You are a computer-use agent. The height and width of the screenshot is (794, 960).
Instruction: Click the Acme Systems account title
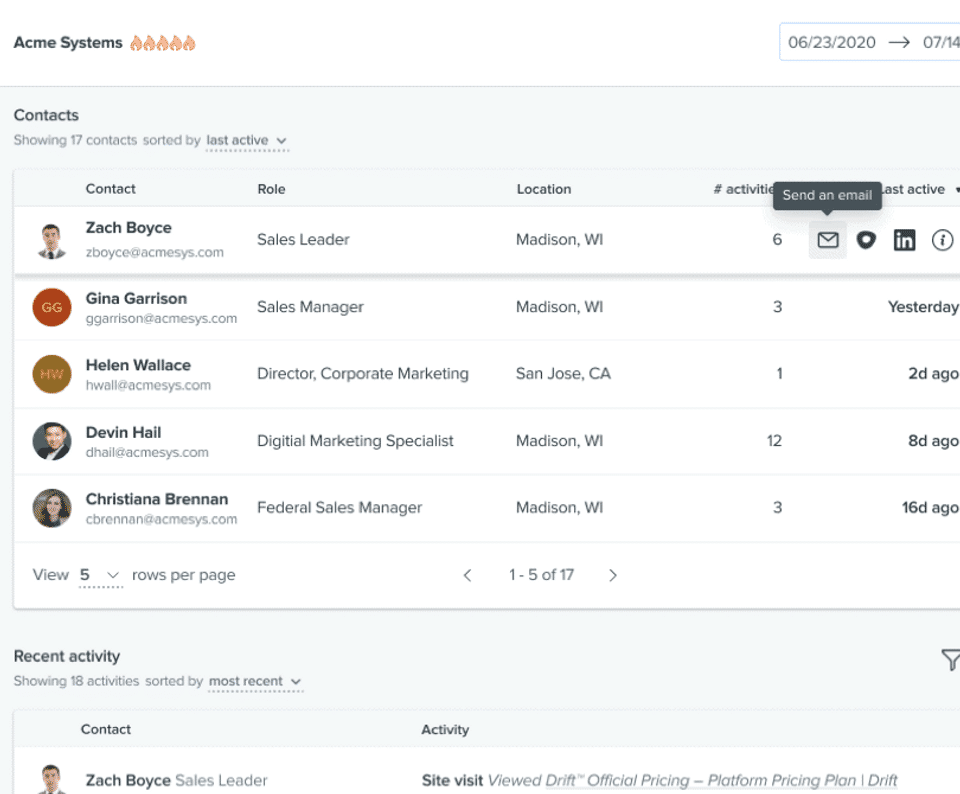coord(68,43)
